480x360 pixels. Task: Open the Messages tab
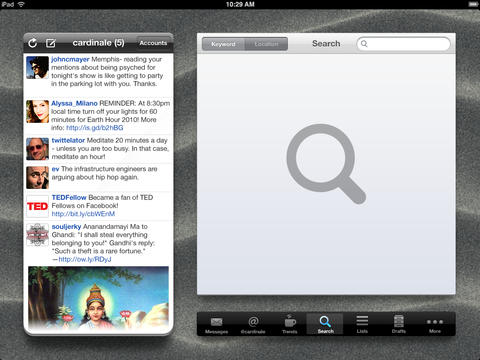(x=217, y=324)
